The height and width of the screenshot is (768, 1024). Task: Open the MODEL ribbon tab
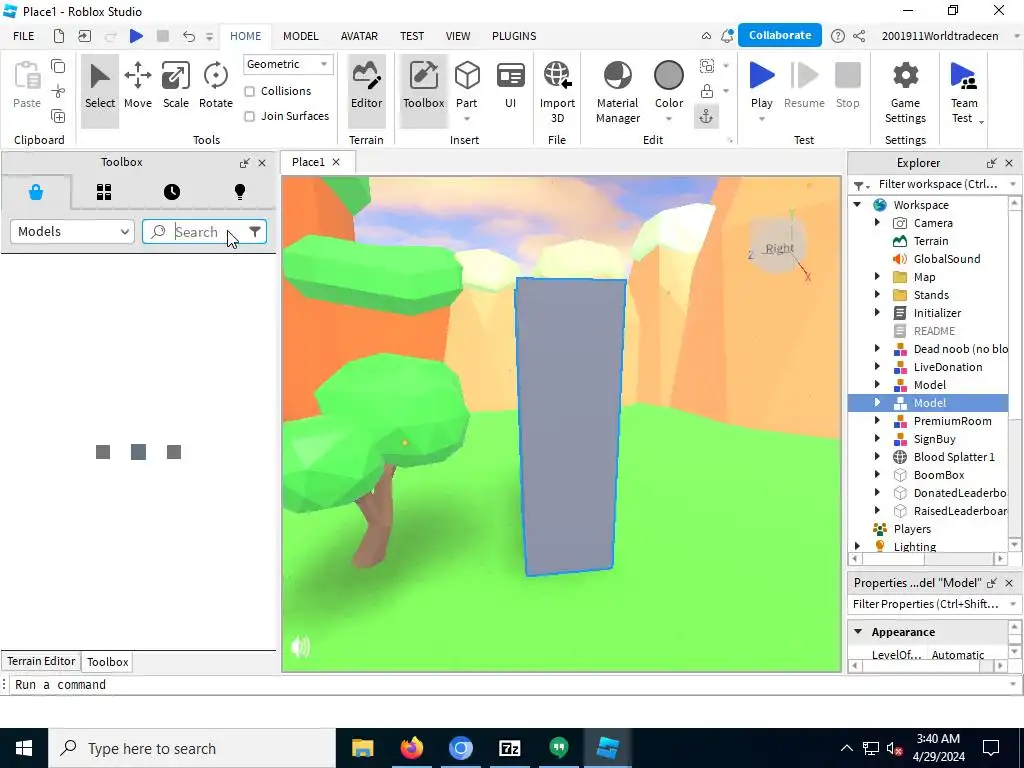(300, 36)
